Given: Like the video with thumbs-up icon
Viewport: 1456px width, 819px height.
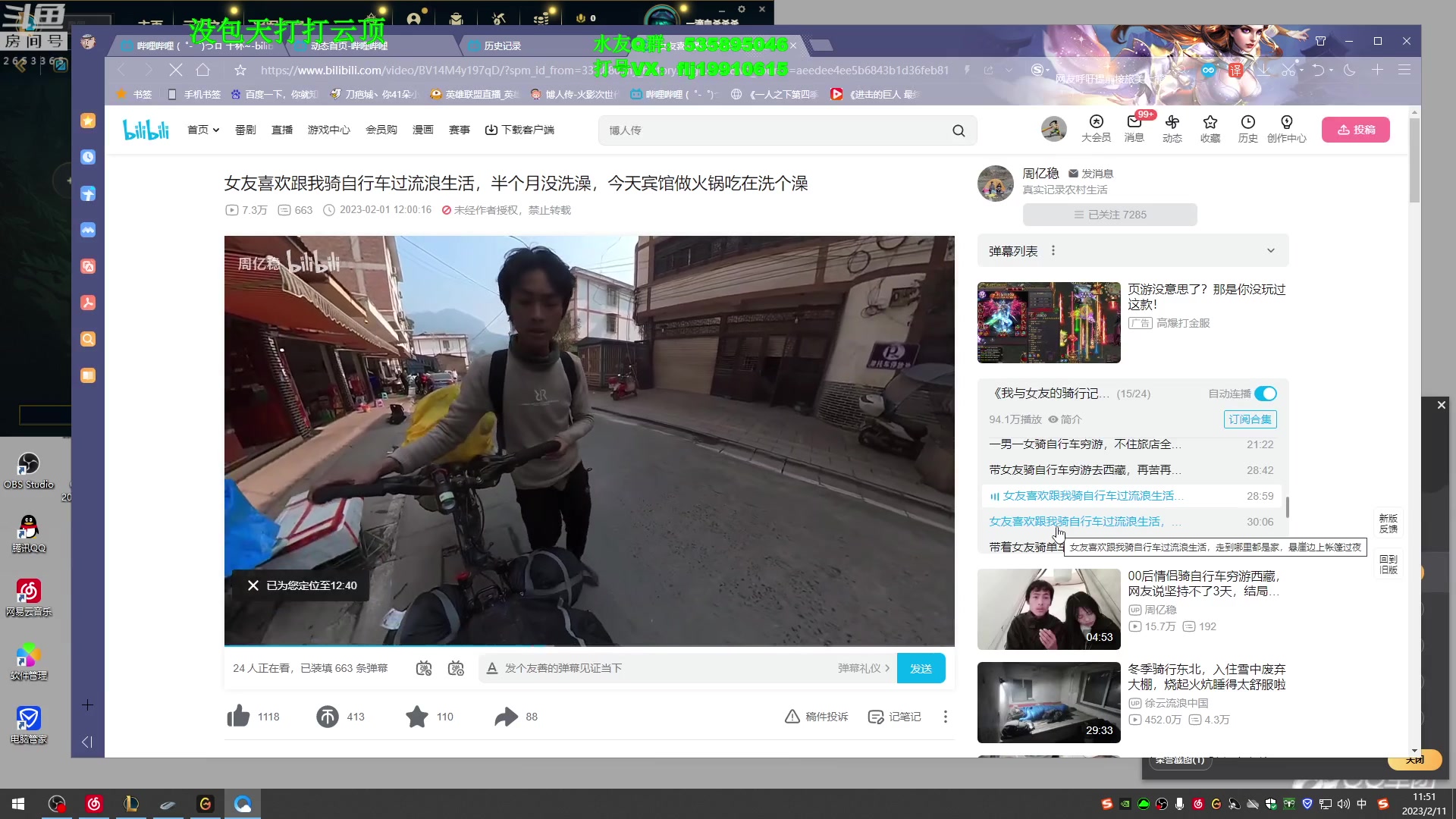Looking at the screenshot, I should pos(238,717).
